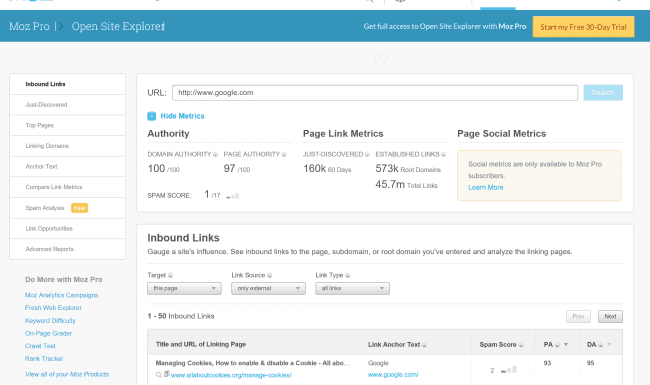Image resolution: width=650 pixels, height=385 pixels.
Task: Click DA column info icon
Action: [600, 345]
